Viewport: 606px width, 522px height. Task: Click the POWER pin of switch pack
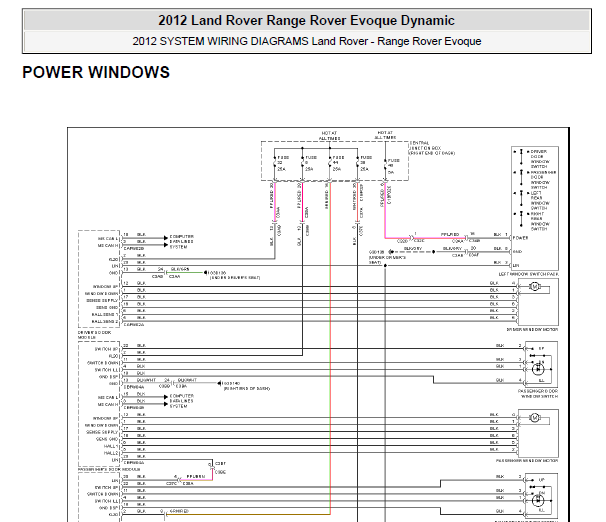520,238
